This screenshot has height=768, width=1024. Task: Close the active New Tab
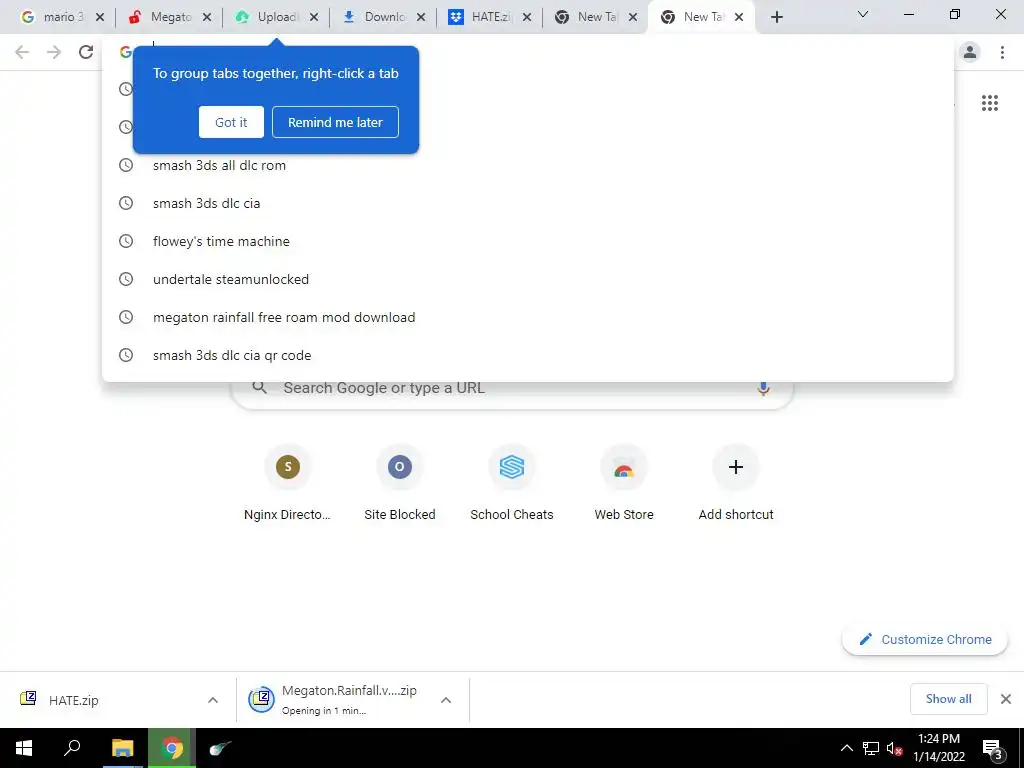(739, 18)
